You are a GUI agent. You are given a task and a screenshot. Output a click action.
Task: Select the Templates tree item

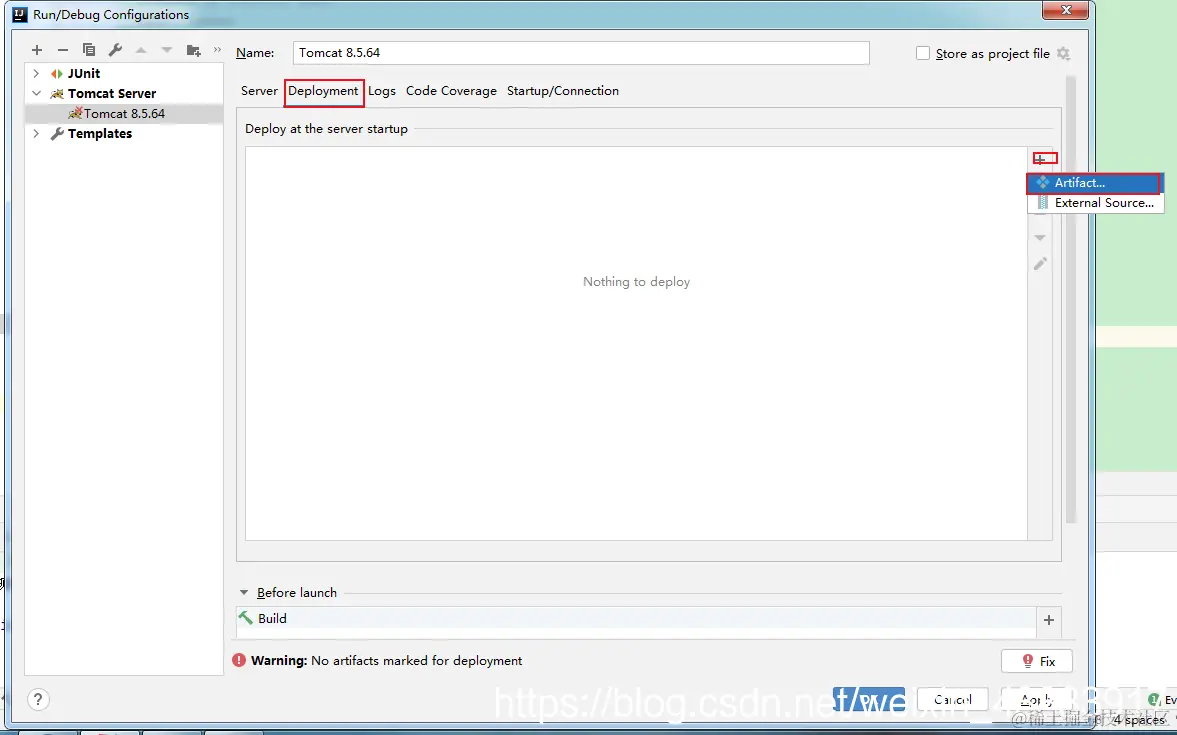[99, 134]
